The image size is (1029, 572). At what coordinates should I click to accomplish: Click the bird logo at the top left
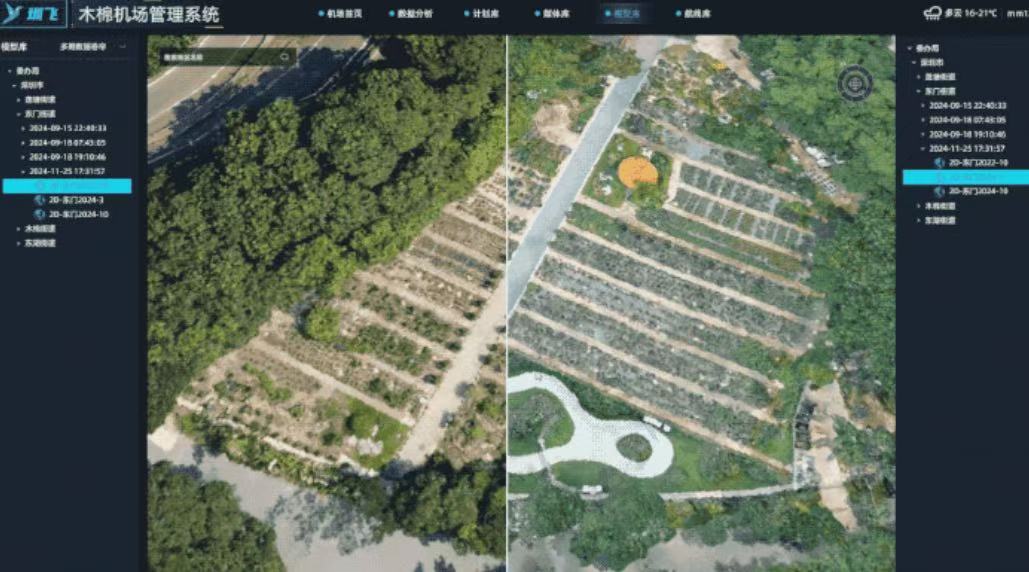(x=12, y=13)
